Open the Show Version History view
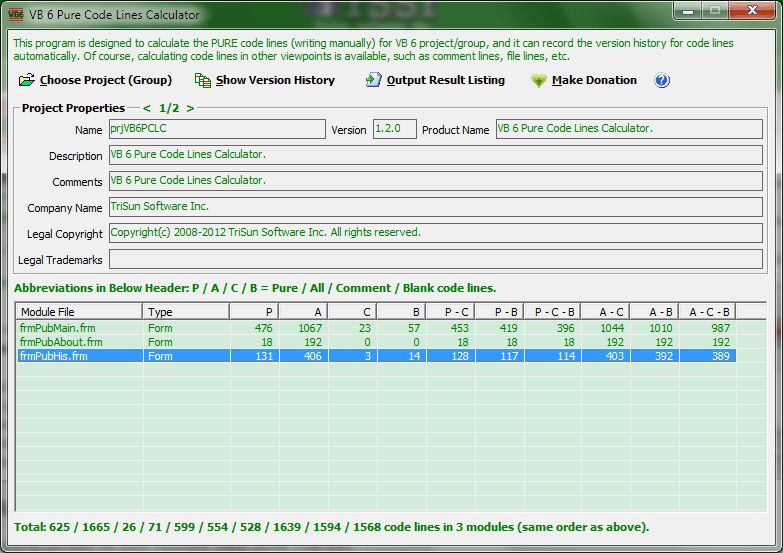This screenshot has height=553, width=783. [x=275, y=80]
